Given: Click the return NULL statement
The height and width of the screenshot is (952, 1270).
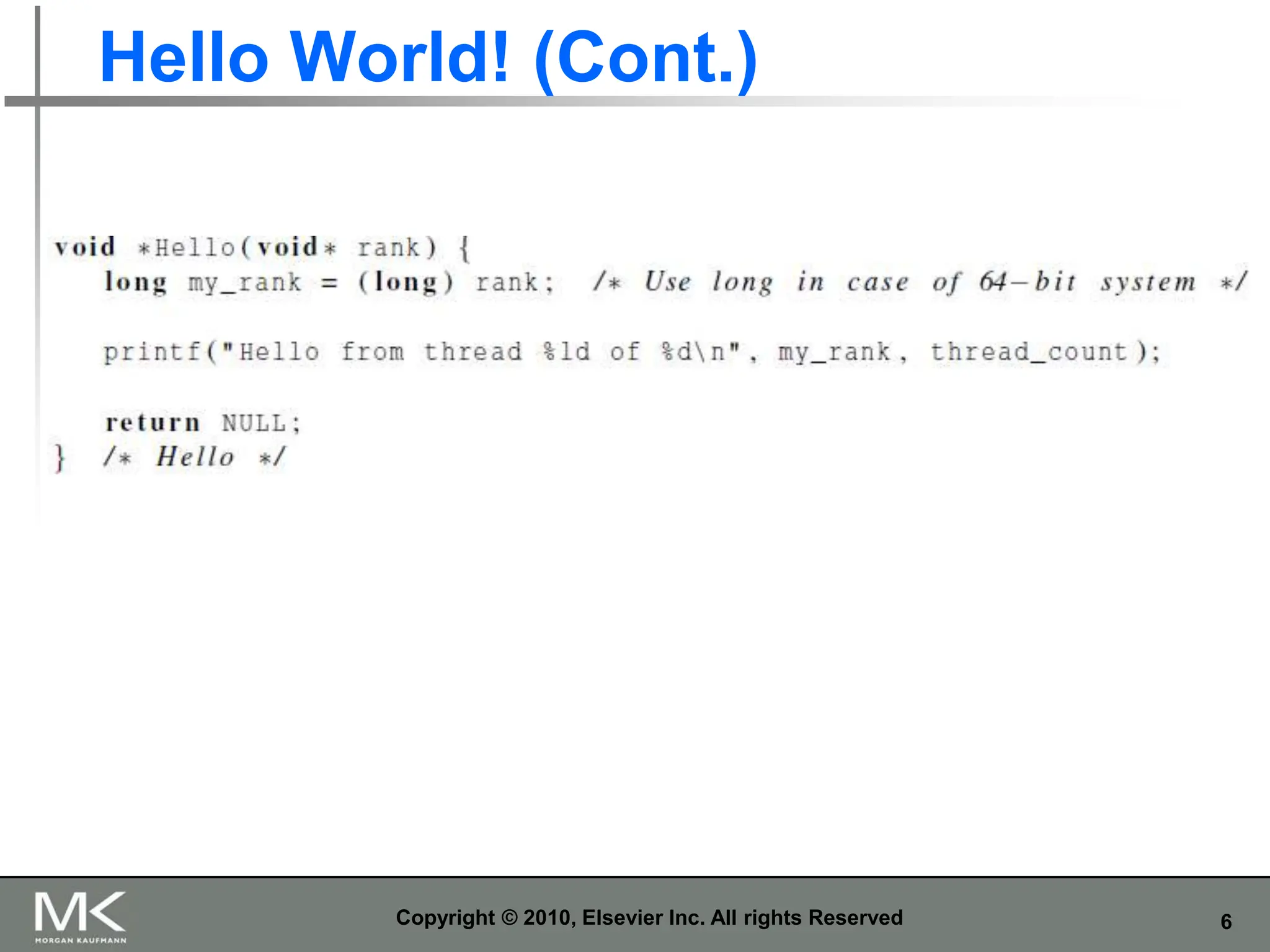Looking at the screenshot, I should point(203,423).
